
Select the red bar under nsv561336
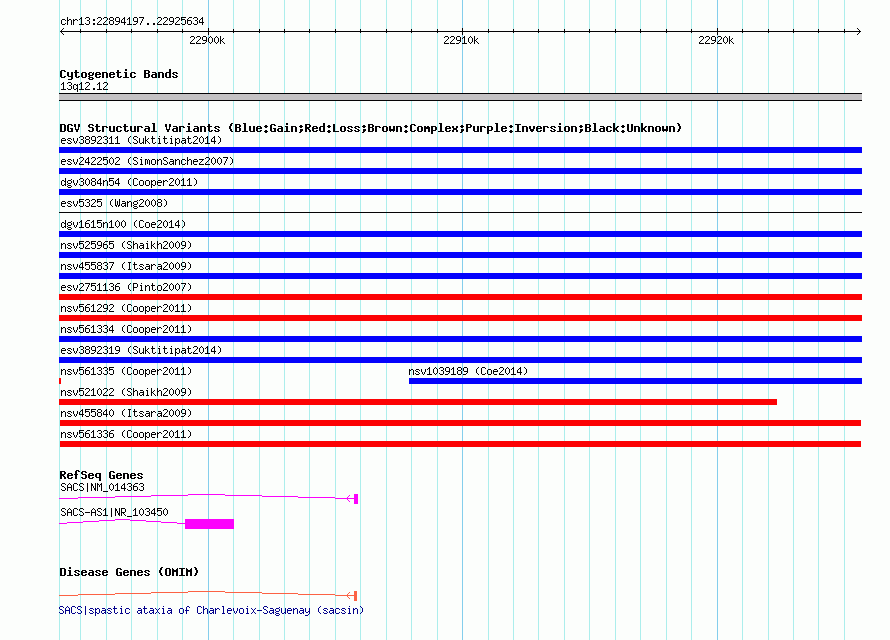(x=460, y=444)
